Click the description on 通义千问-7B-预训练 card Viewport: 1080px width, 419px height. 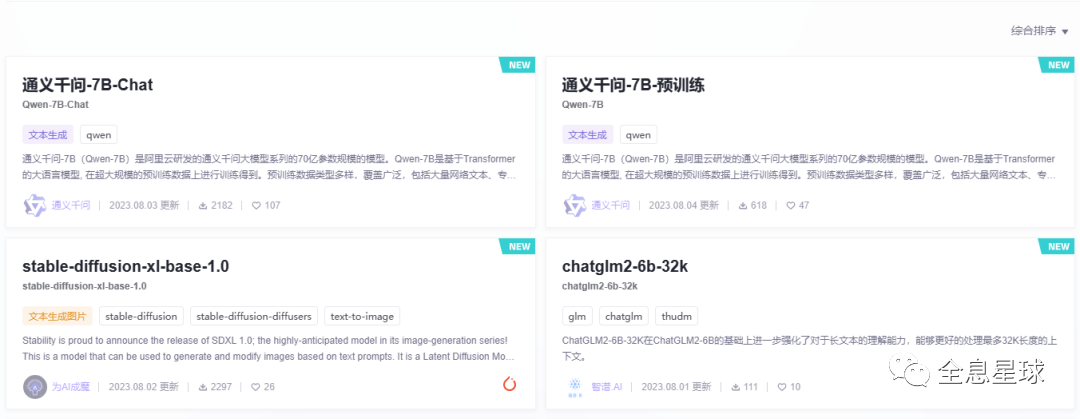809,167
